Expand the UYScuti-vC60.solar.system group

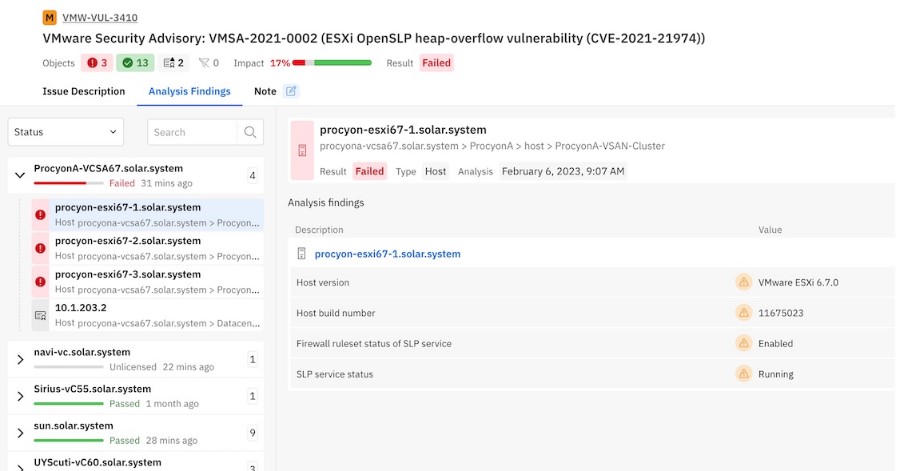pos(20,467)
